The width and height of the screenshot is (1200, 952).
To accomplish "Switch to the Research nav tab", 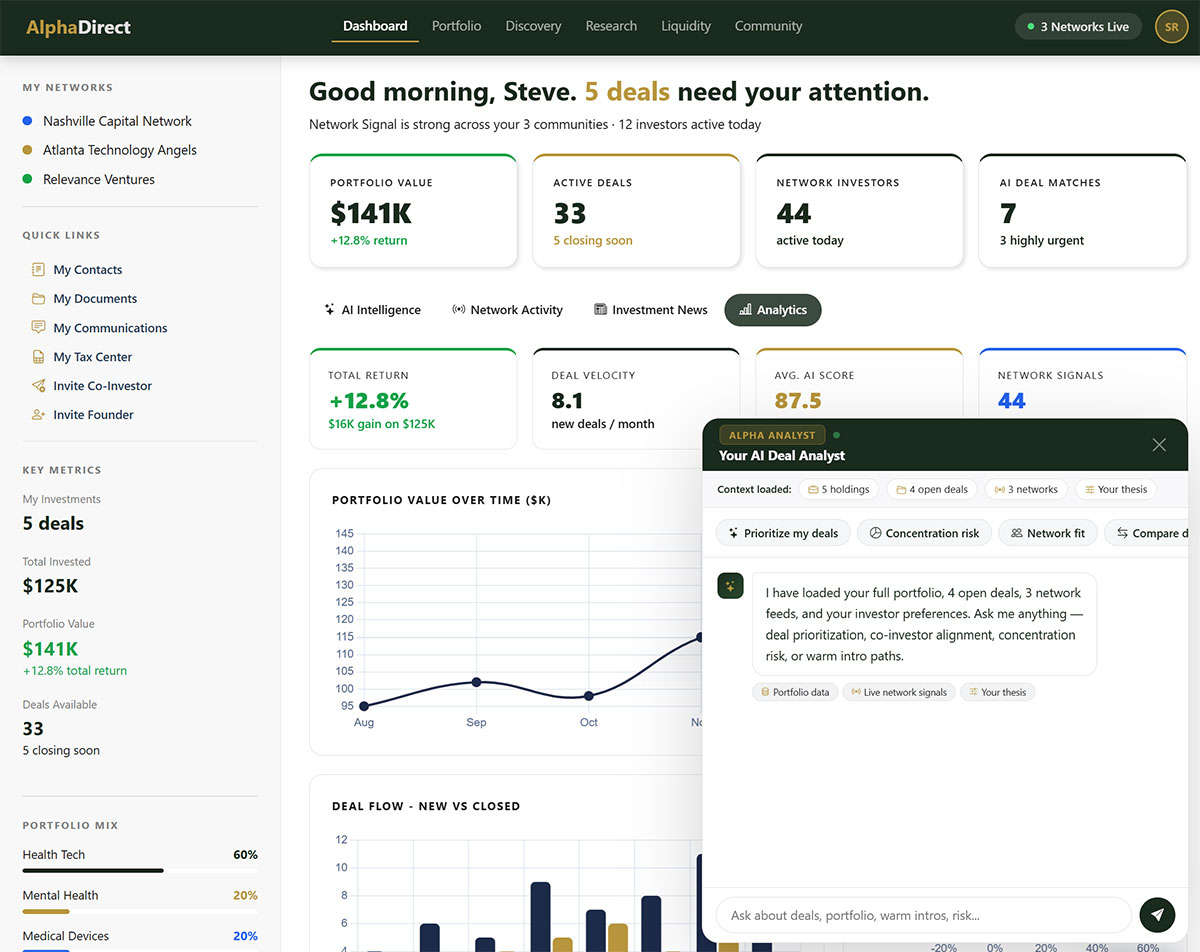I will [x=611, y=26].
